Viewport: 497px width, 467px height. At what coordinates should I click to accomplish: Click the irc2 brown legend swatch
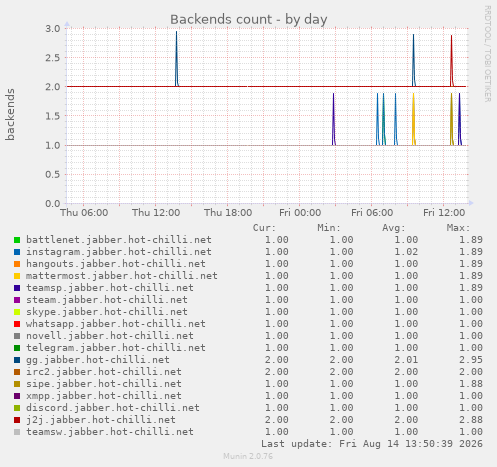point(17,372)
